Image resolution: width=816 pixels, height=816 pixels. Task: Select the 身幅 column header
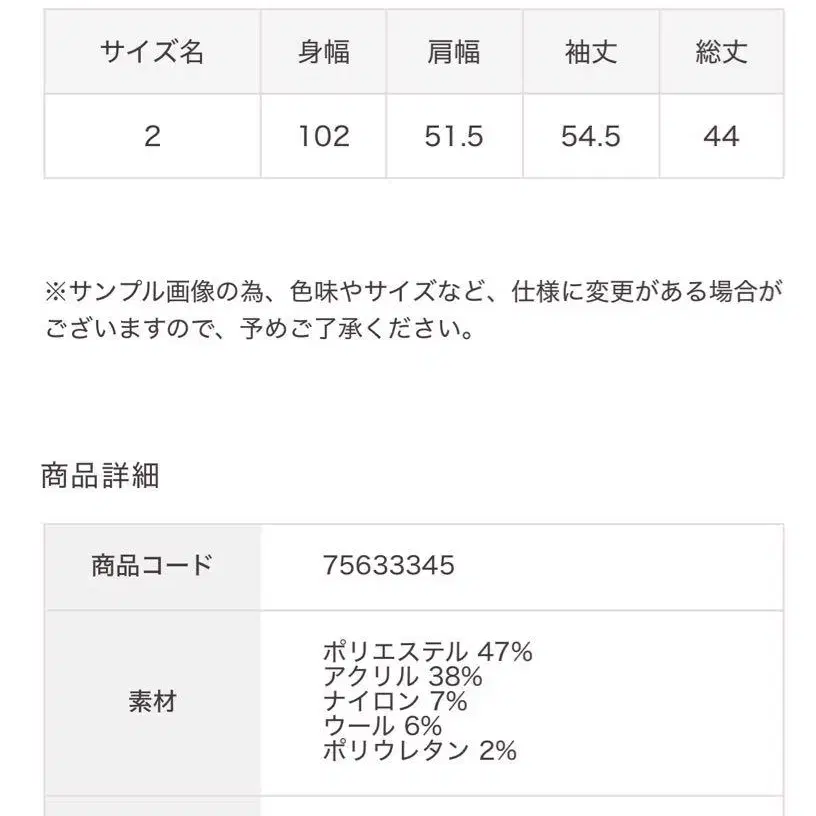tap(324, 53)
